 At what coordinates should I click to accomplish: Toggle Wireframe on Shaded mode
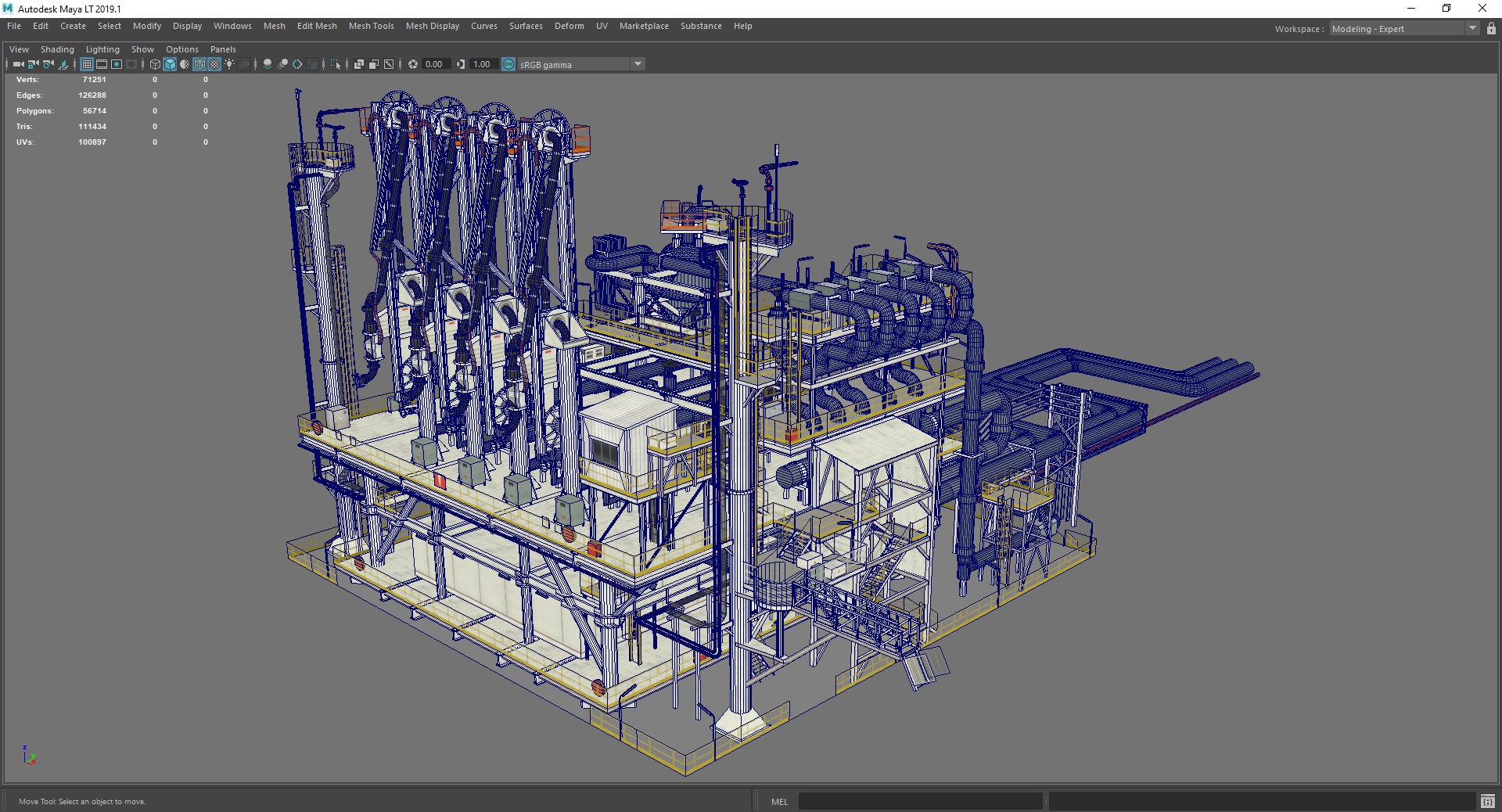point(199,64)
